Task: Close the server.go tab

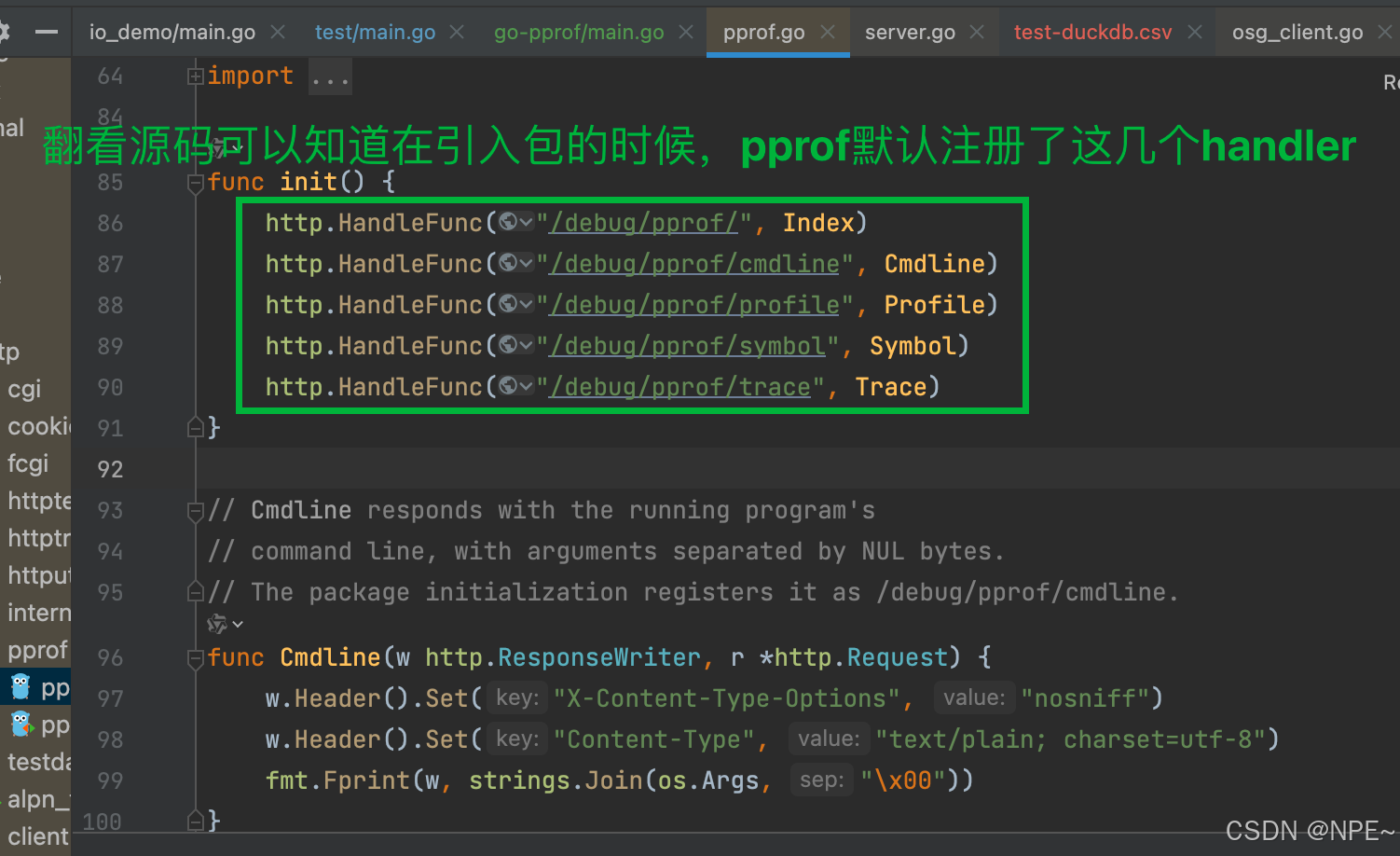Action: point(977,32)
